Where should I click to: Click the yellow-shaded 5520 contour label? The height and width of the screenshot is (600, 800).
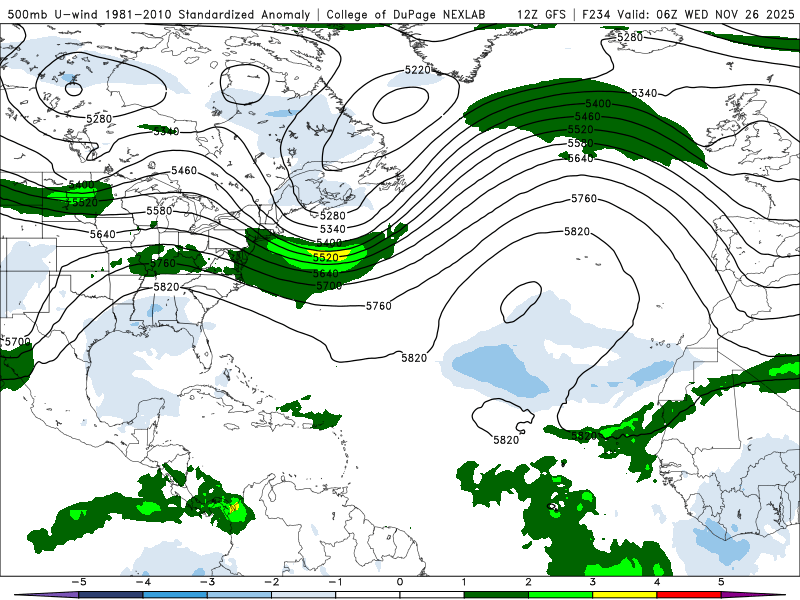[326, 257]
